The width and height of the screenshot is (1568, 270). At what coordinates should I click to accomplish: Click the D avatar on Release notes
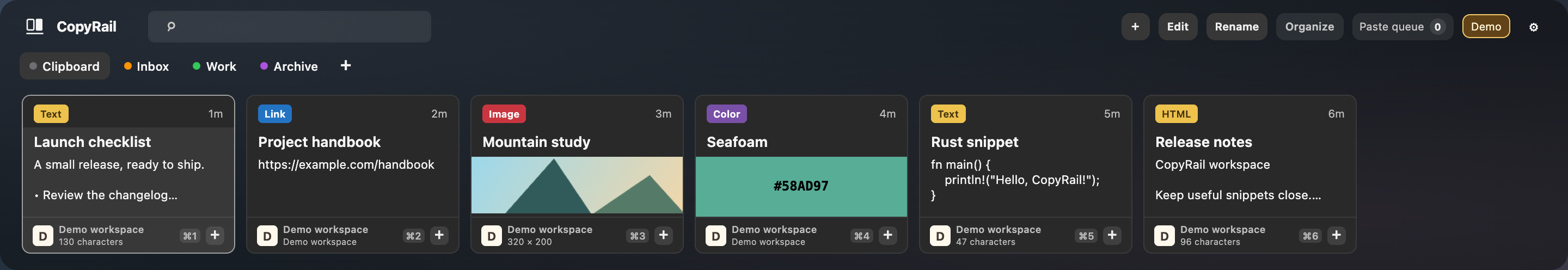point(1165,235)
